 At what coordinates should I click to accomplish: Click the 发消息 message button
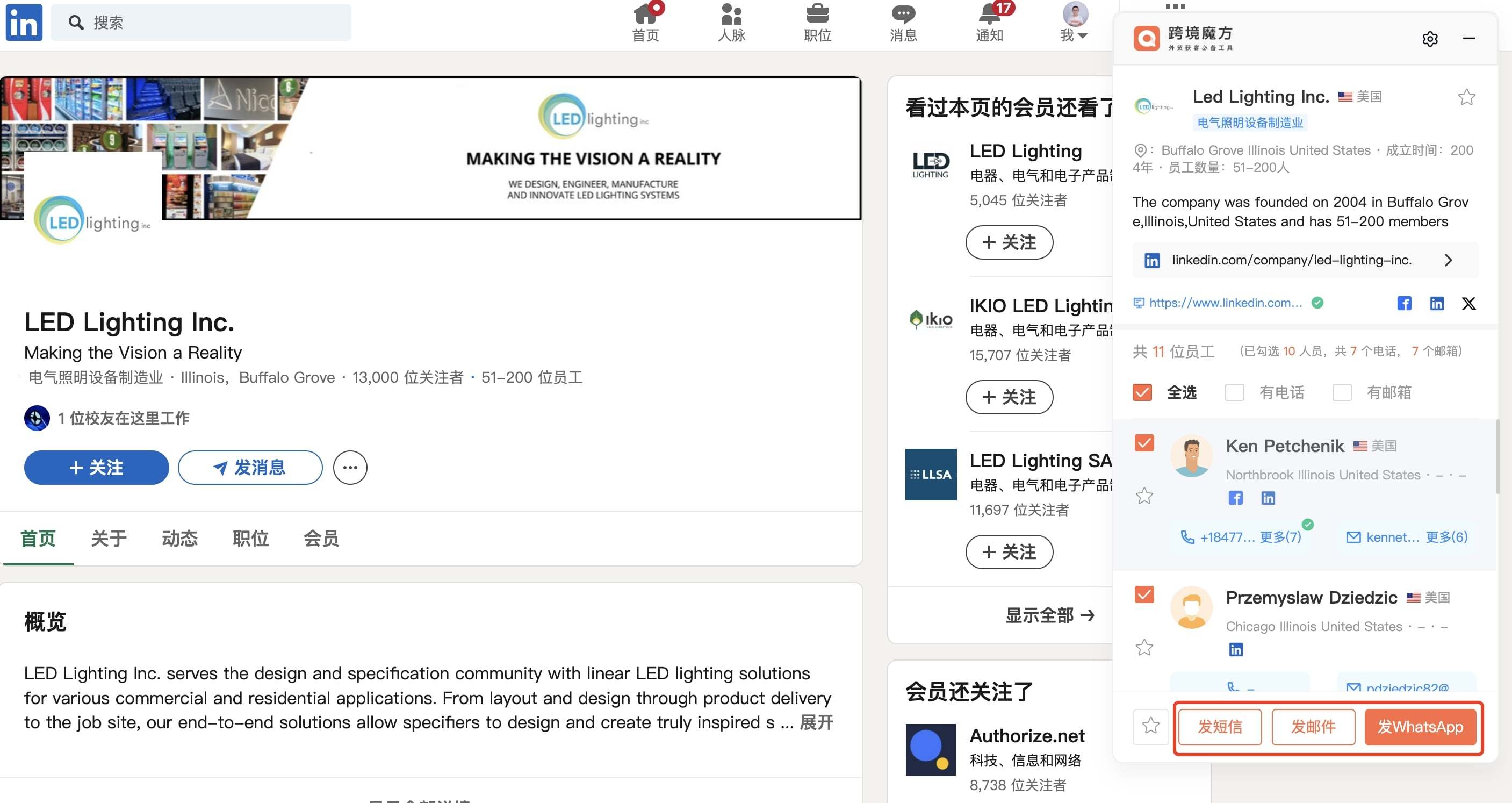click(250, 467)
